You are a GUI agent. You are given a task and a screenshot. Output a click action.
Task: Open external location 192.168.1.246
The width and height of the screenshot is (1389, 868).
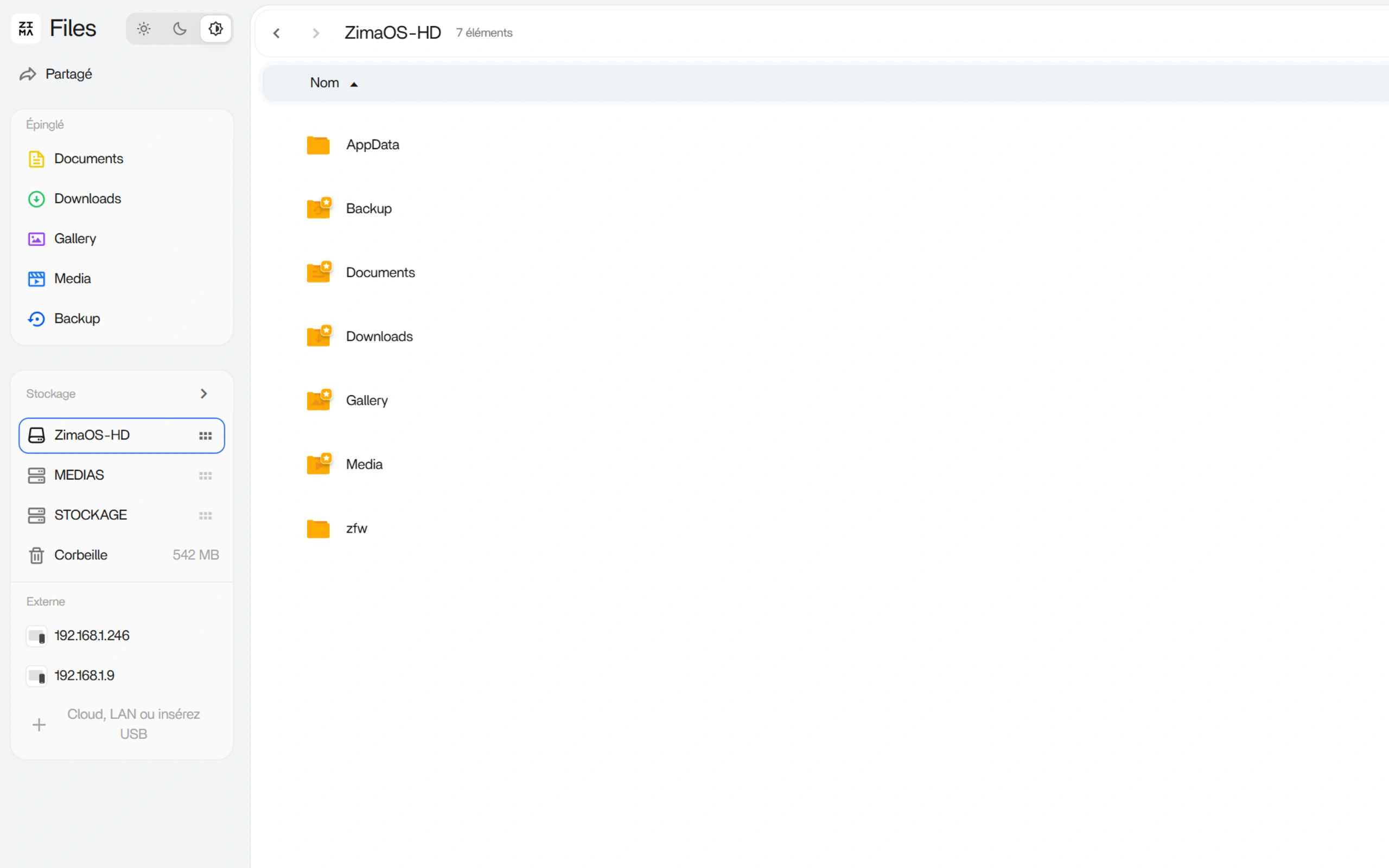pos(122,636)
